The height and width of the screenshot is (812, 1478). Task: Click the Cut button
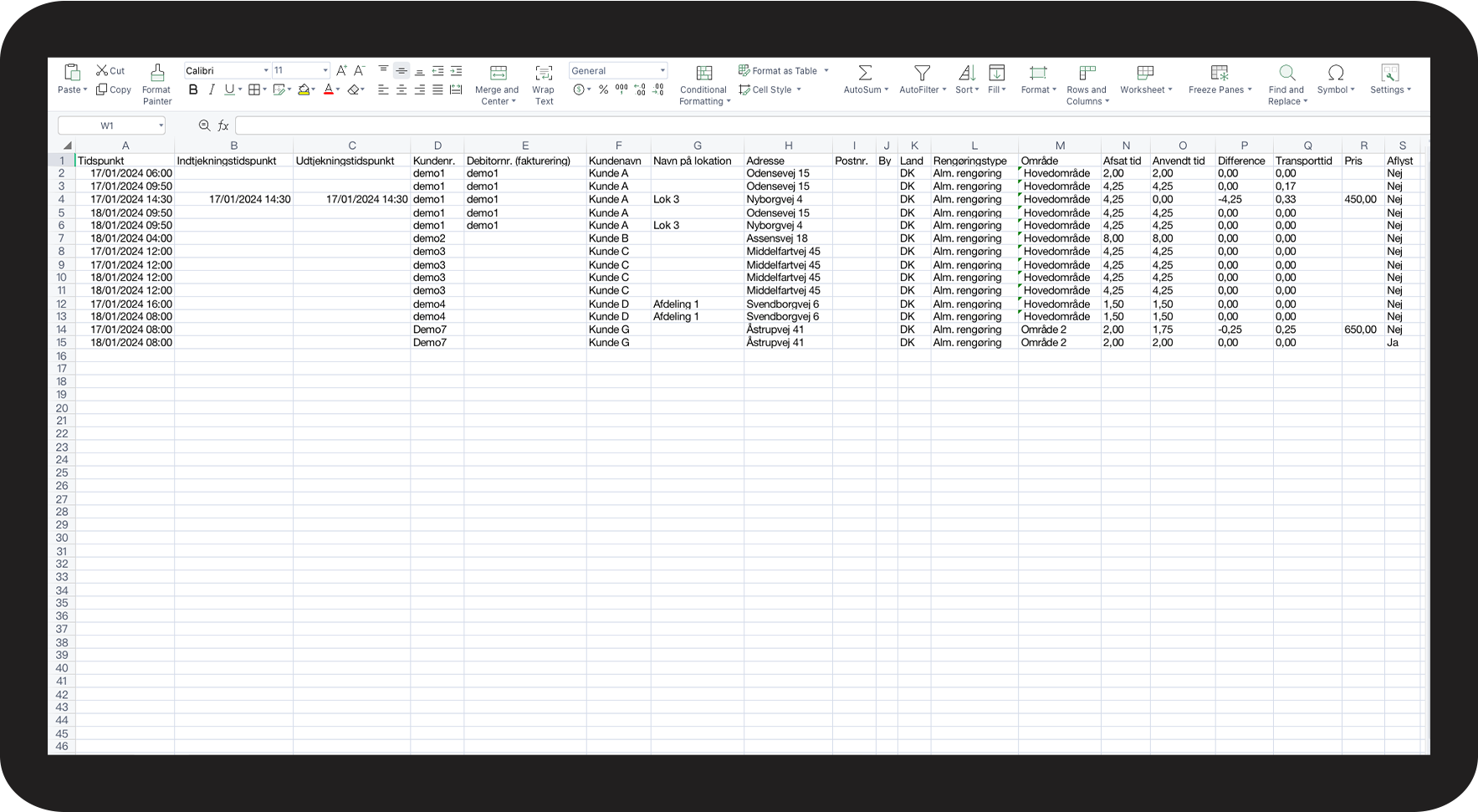[x=110, y=71]
